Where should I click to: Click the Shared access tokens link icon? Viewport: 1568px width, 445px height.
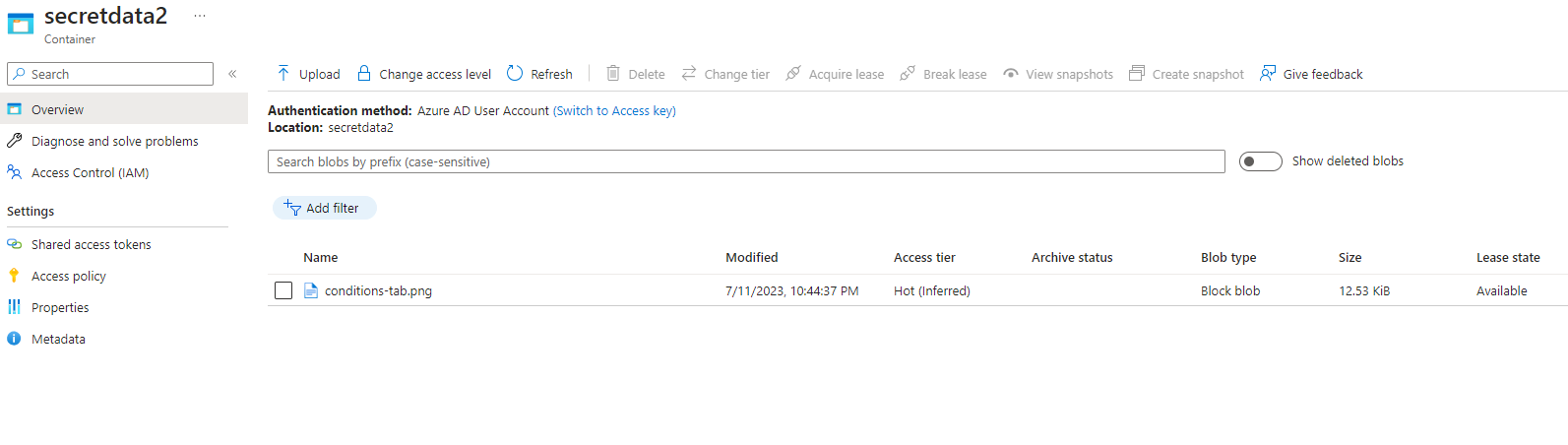pyautogui.click(x=14, y=244)
